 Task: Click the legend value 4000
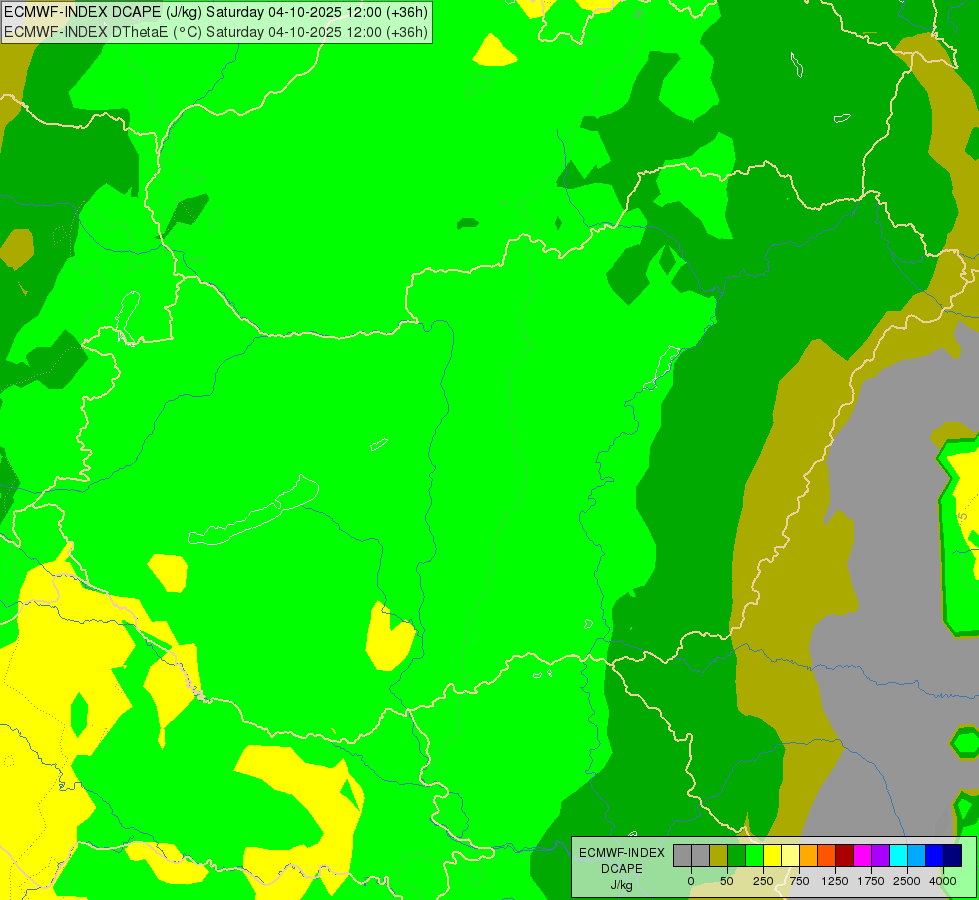coord(943,881)
